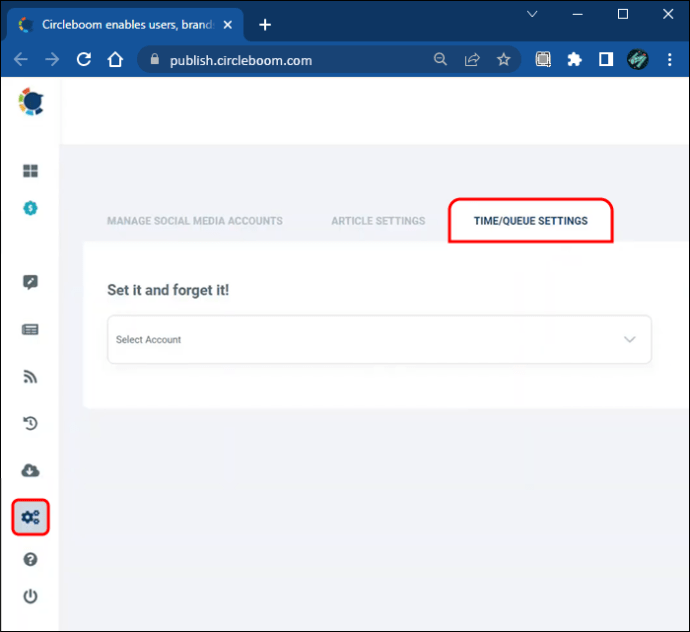Open the dashboard grid icon in sidebar

[30, 171]
